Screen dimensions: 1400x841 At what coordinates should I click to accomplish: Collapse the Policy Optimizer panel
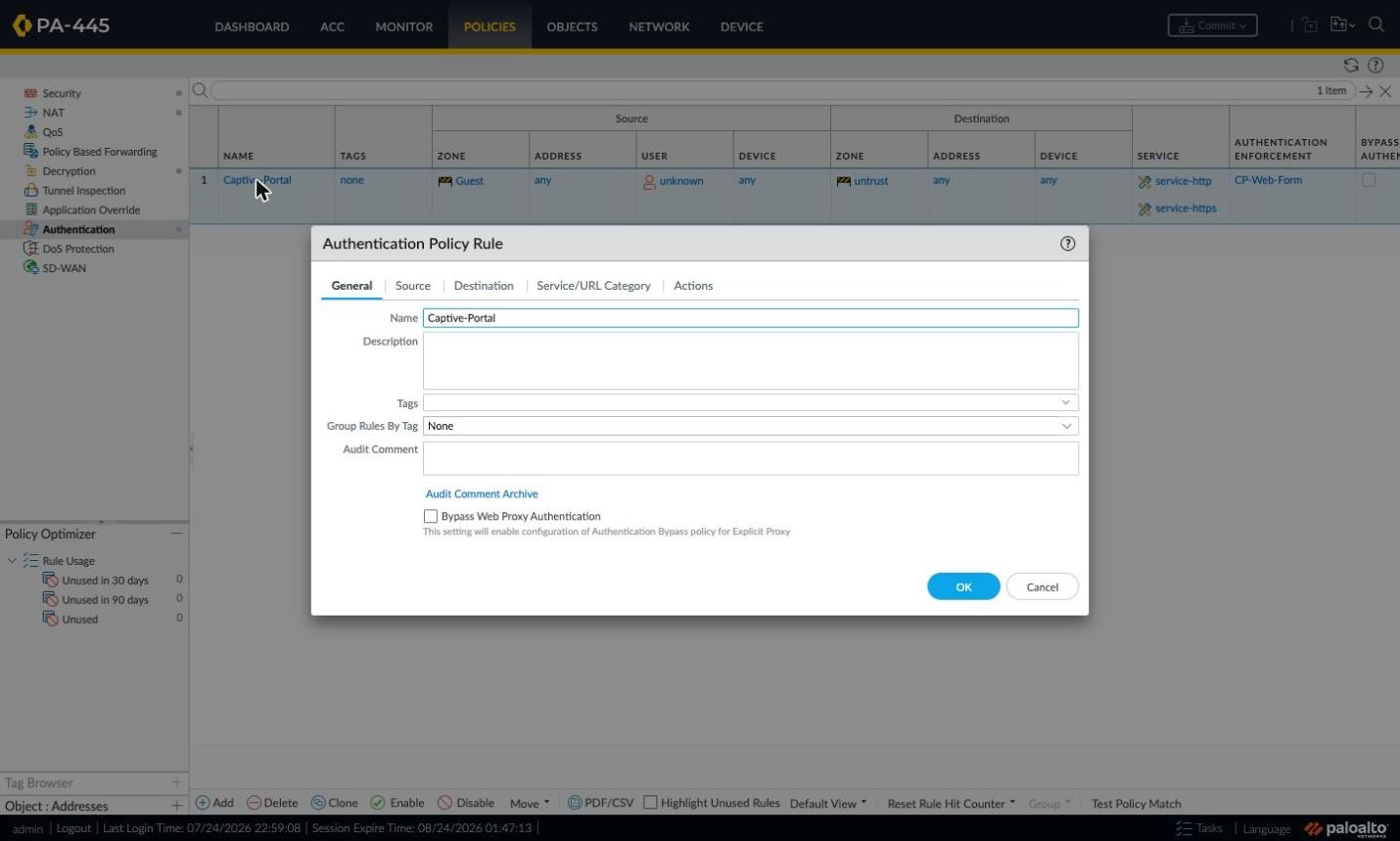pyautogui.click(x=176, y=534)
